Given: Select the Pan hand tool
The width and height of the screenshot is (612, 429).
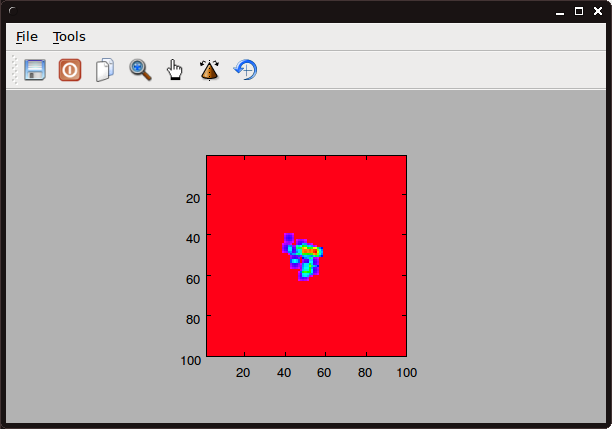Looking at the screenshot, I should tap(174, 70).
